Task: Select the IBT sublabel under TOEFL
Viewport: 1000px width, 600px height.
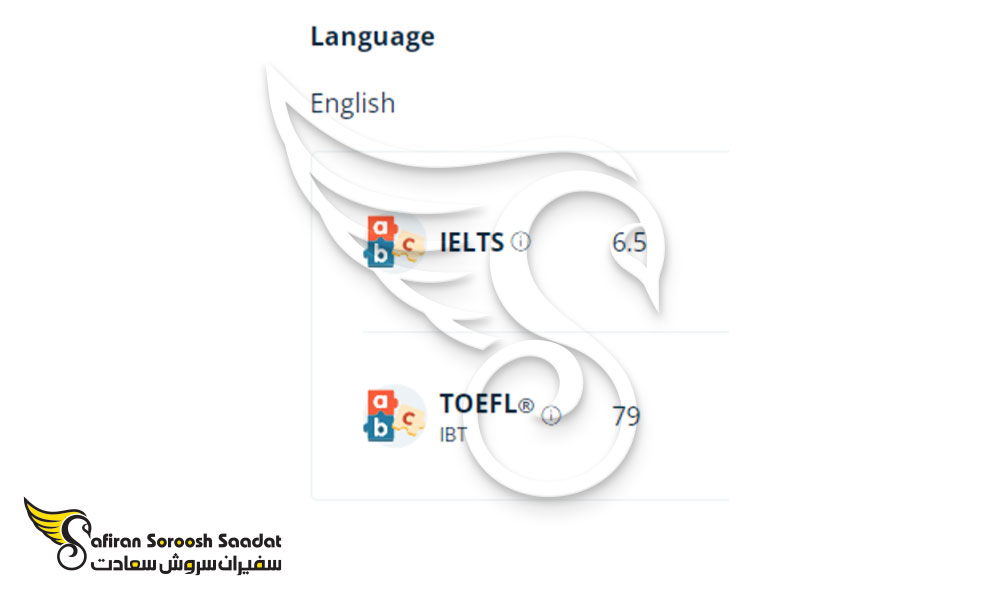Action: tap(453, 435)
